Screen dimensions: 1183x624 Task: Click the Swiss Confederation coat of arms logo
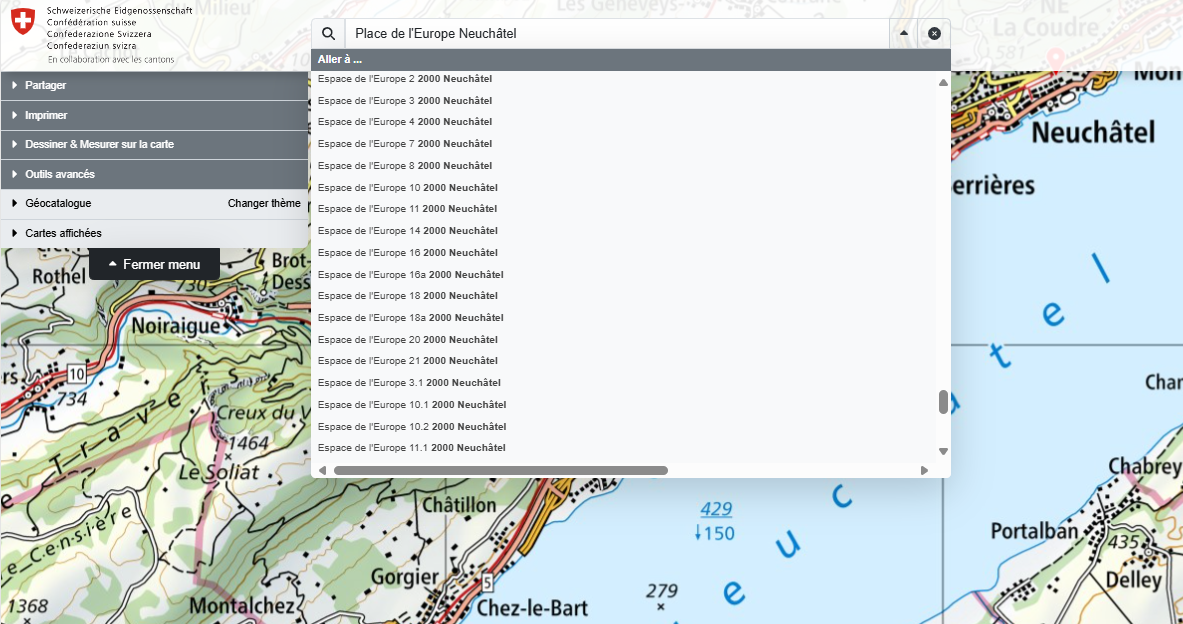[x=23, y=20]
